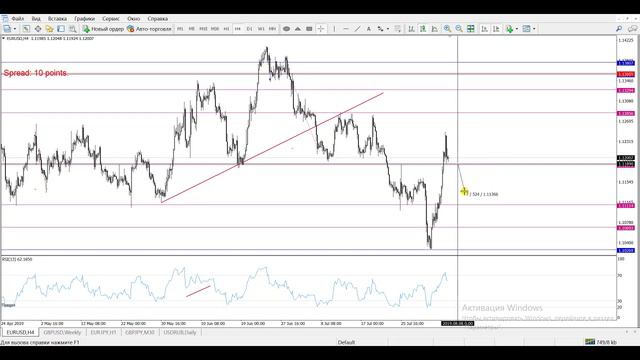The width and height of the screenshot is (640, 360).
Task: Toggle the Авто-торговля button
Action: point(149,29)
